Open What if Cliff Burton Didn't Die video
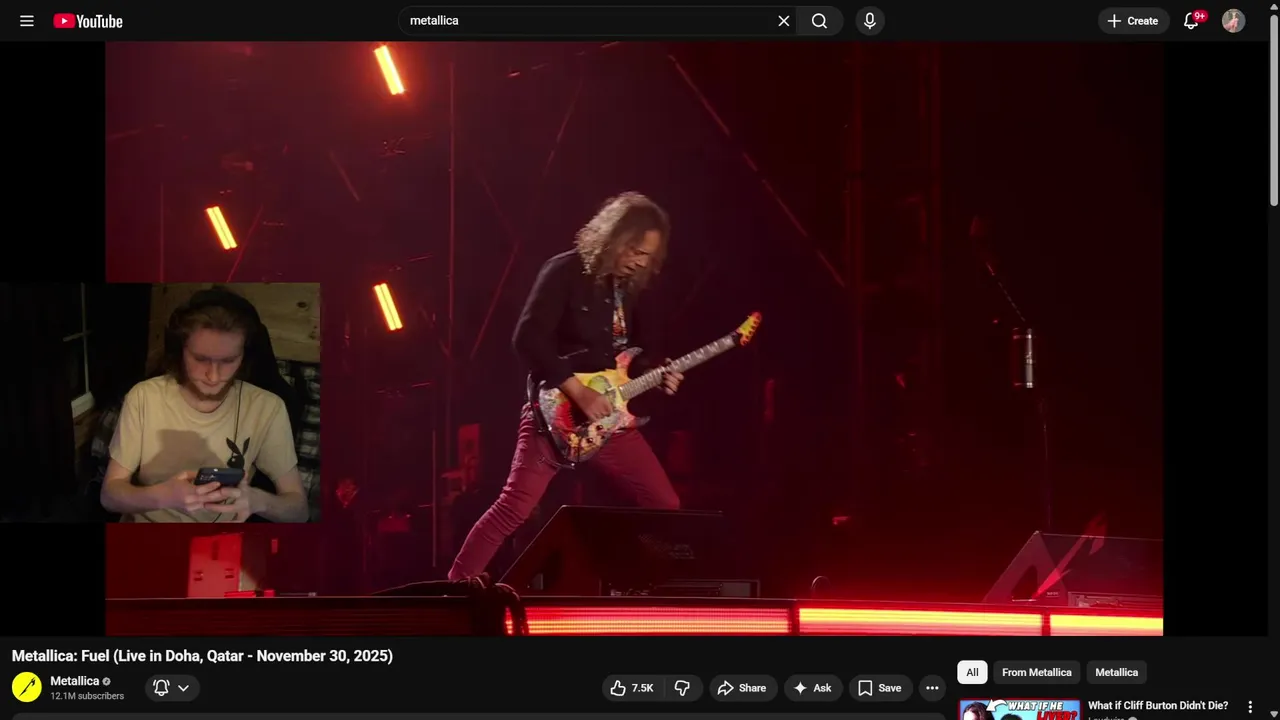Viewport: 1280px width, 720px height. pyautogui.click(x=1158, y=706)
